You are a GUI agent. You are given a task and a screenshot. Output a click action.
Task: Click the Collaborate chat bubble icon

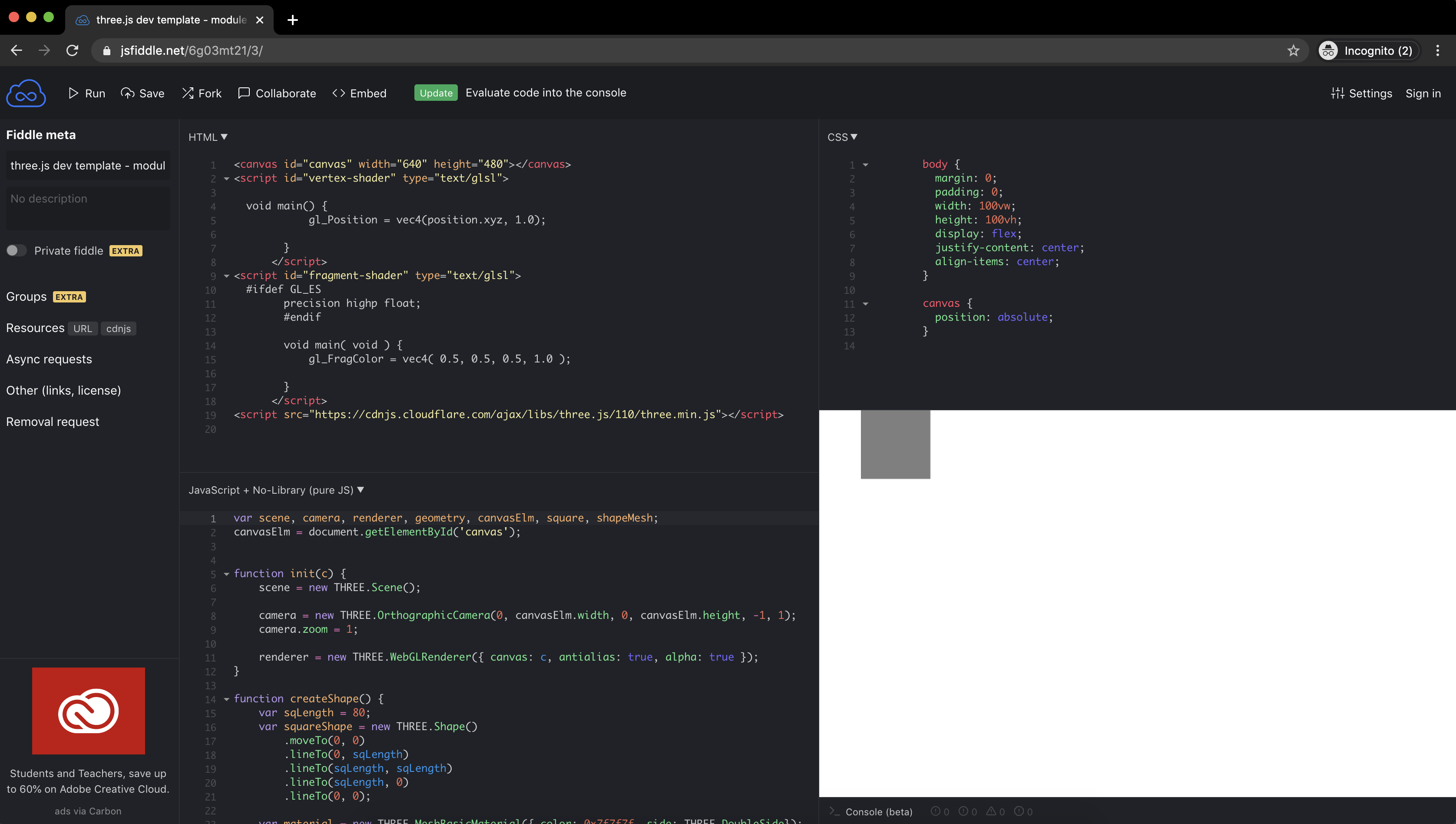(x=244, y=93)
